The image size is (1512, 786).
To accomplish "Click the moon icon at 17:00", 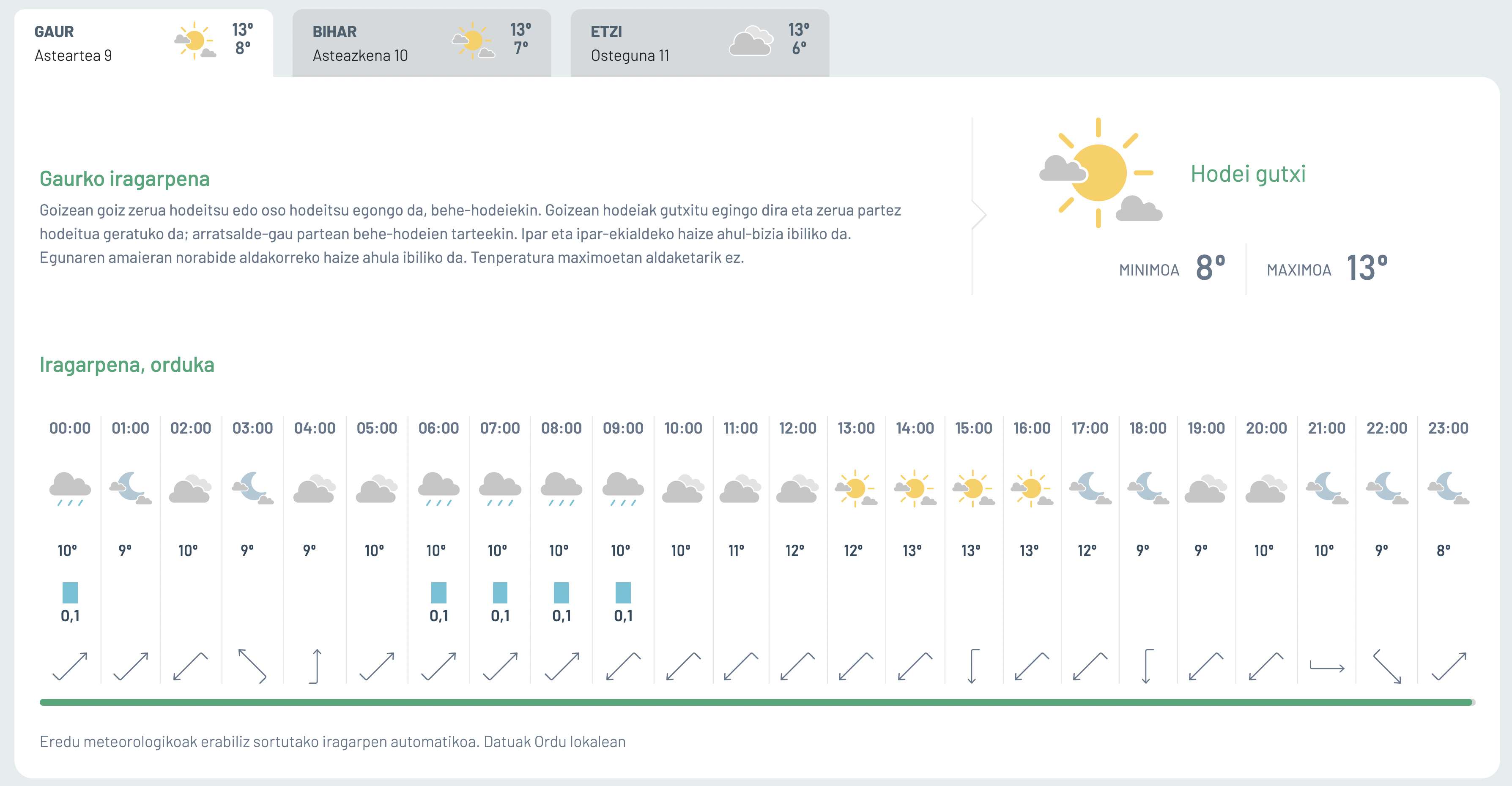I will coord(1090,488).
